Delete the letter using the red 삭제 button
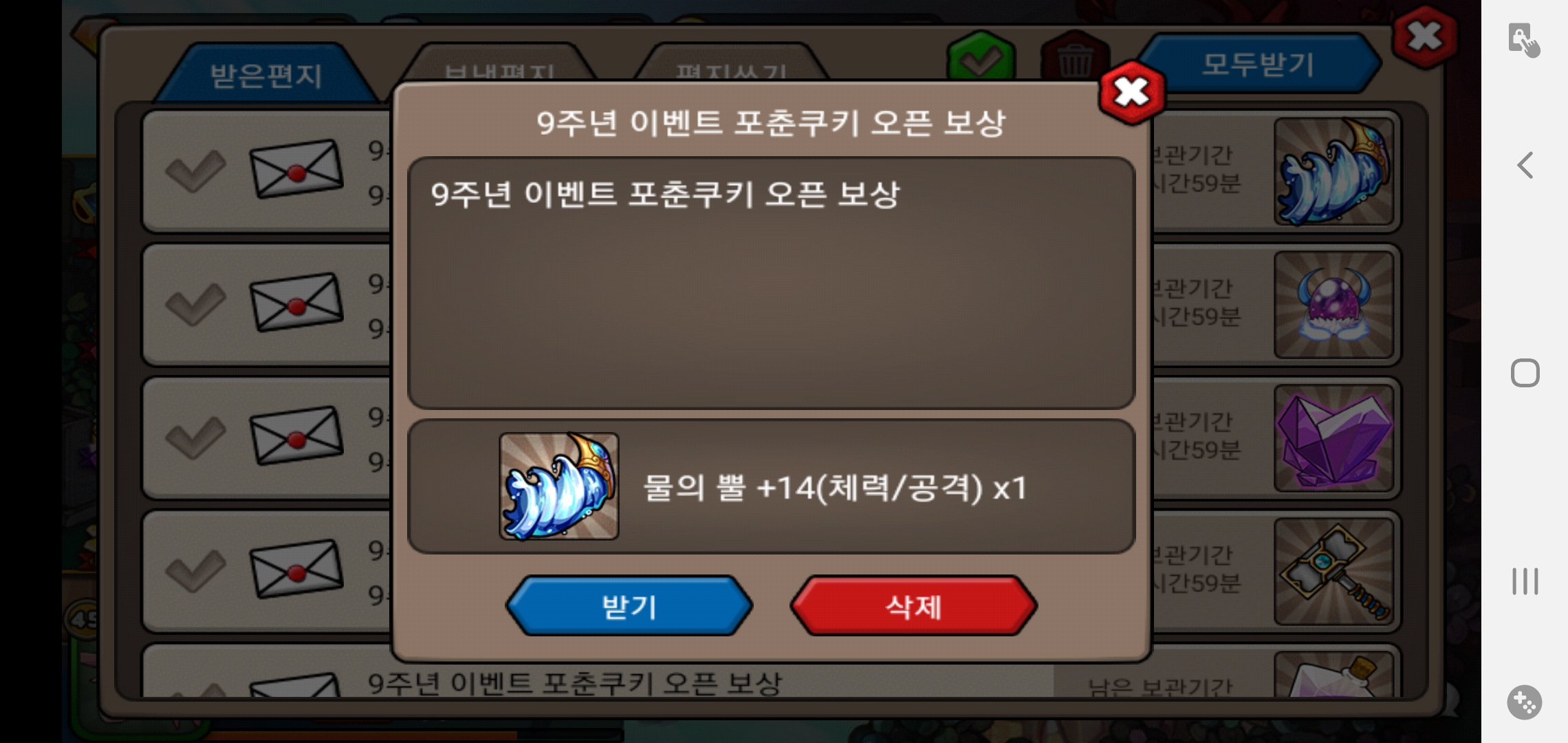The image size is (1568, 743). click(x=913, y=606)
